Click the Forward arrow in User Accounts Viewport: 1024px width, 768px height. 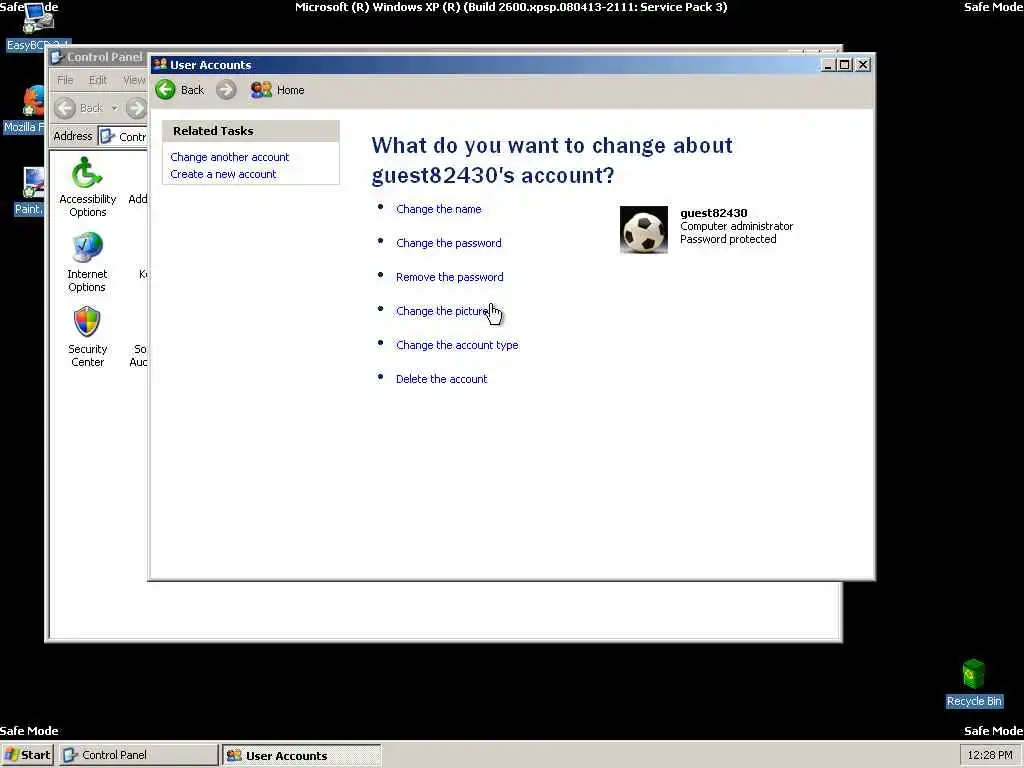[226, 89]
